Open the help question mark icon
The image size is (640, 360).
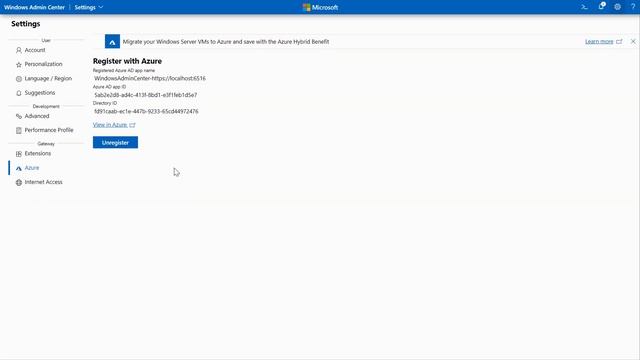(x=633, y=7)
